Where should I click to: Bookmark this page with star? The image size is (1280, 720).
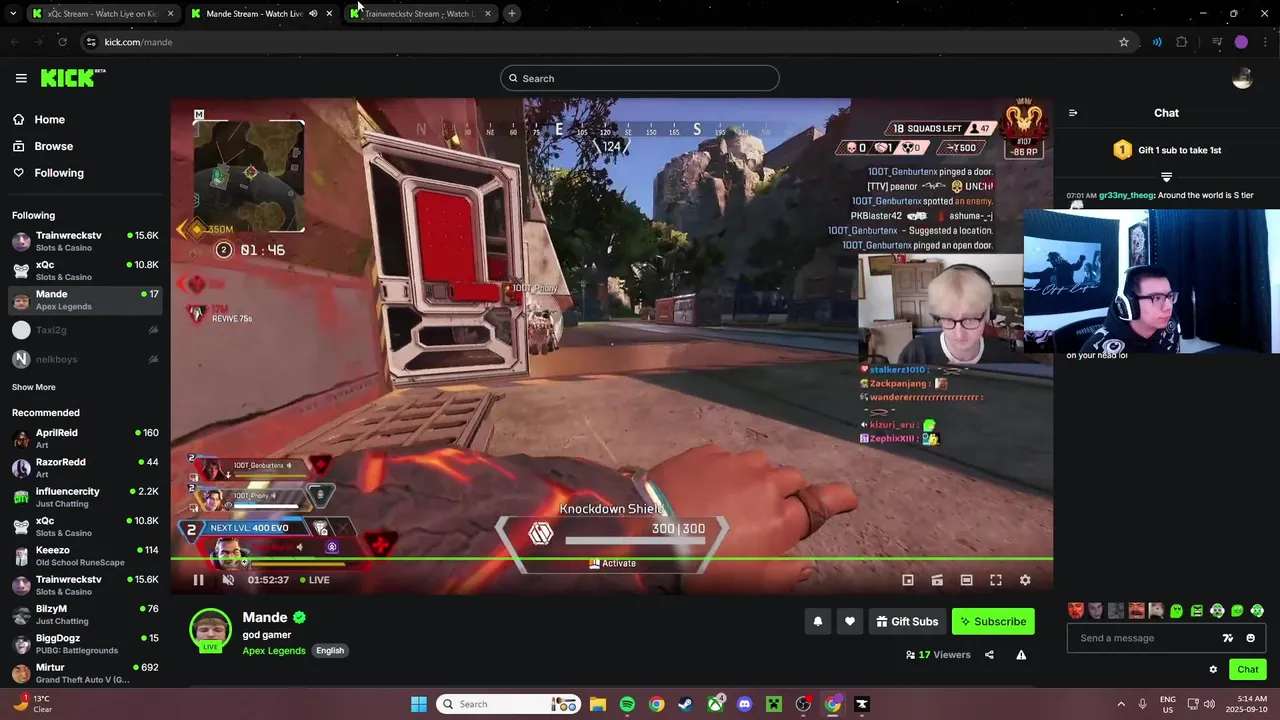[1124, 42]
